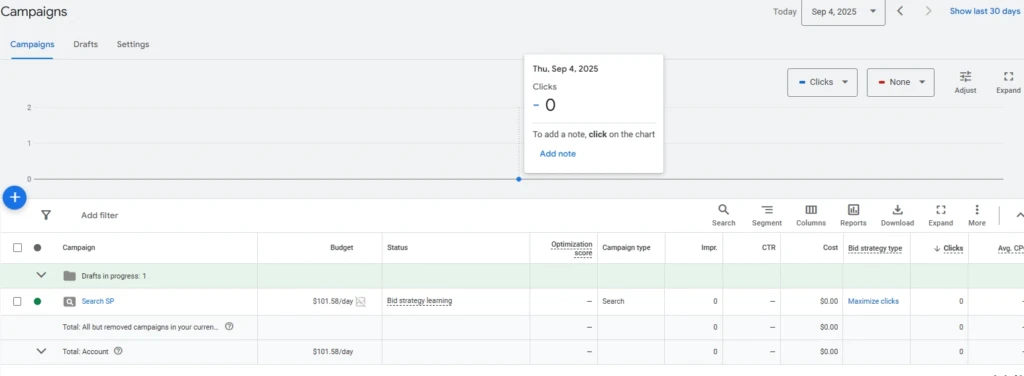The width and height of the screenshot is (1024, 376).
Task: Open the More options menu
Action: tap(976, 215)
